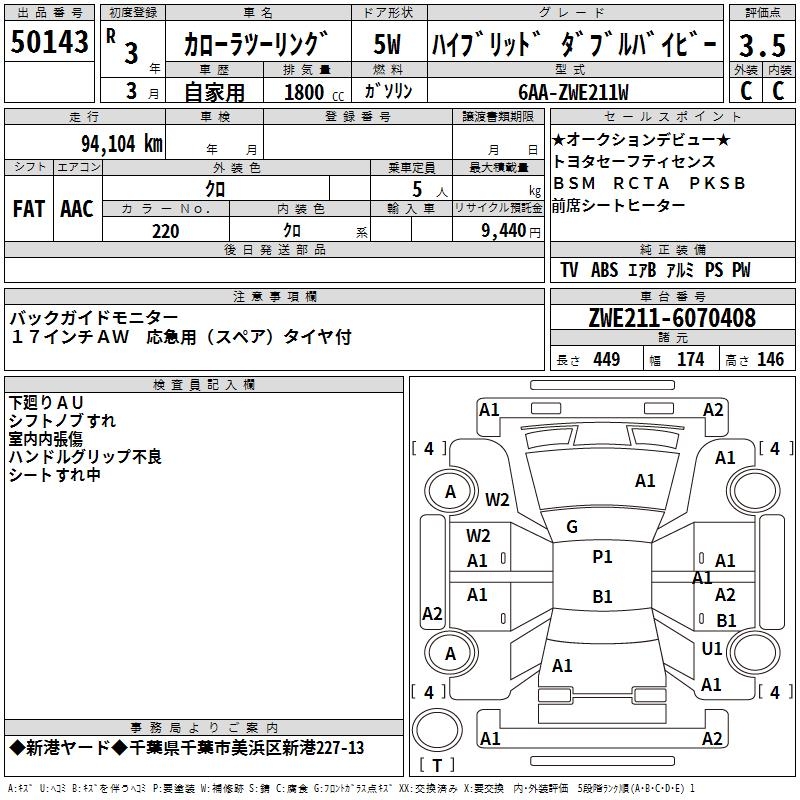Select the car name カローラツーリング
The height and width of the screenshot is (800, 800).
point(256,45)
